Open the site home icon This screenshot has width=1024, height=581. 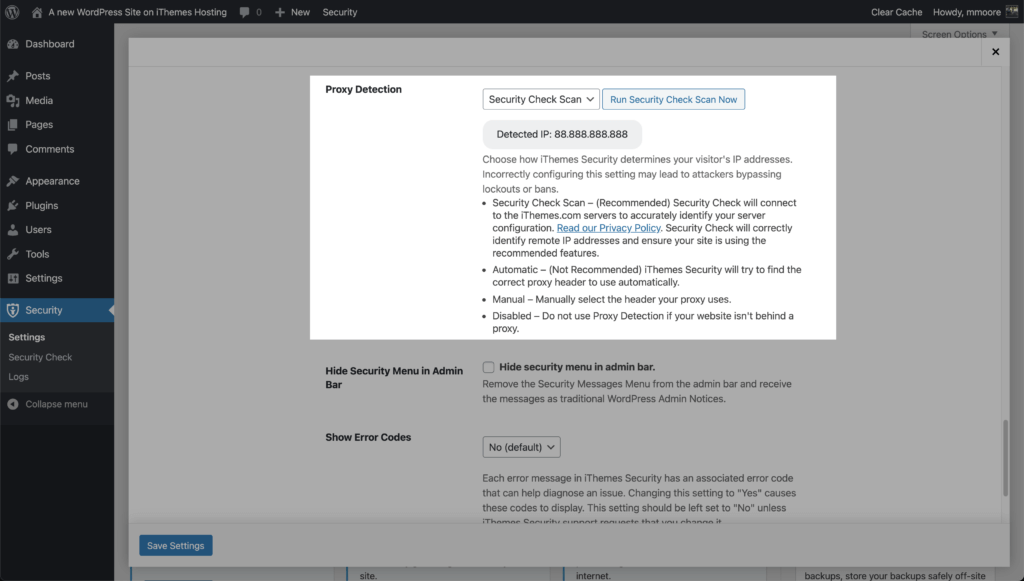[x=37, y=12]
